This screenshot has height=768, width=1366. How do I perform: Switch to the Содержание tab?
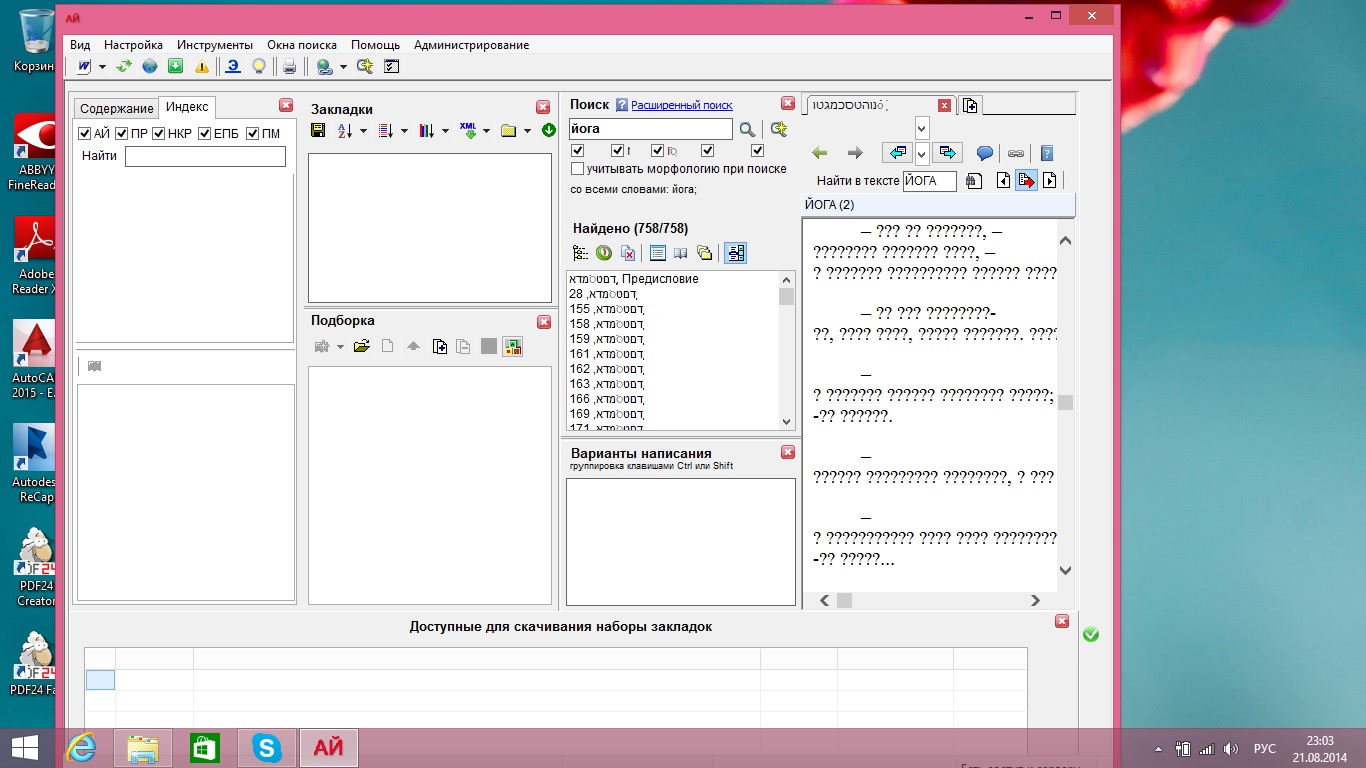coord(117,109)
